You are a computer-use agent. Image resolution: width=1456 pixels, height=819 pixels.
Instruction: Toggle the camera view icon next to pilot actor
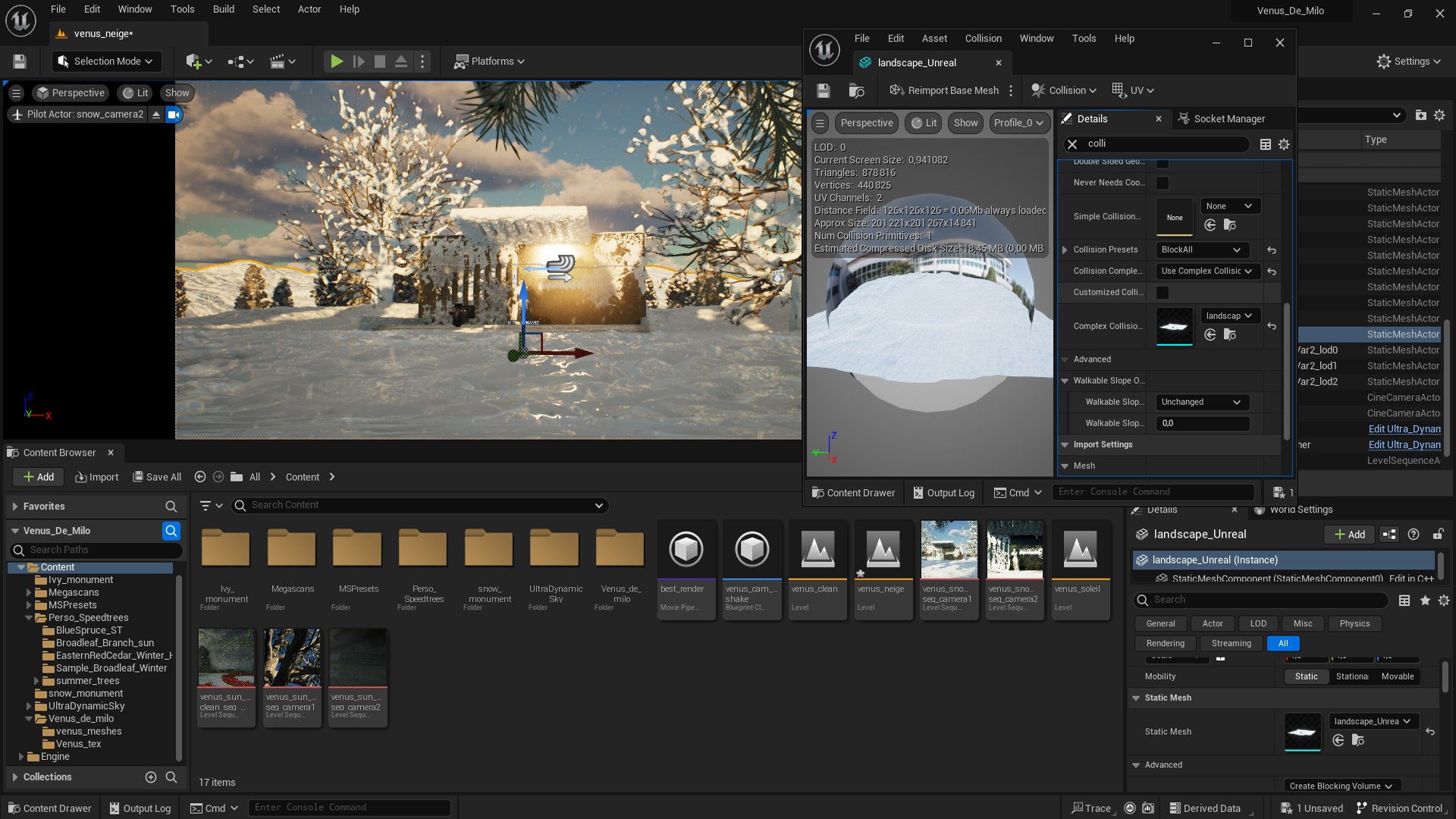174,115
